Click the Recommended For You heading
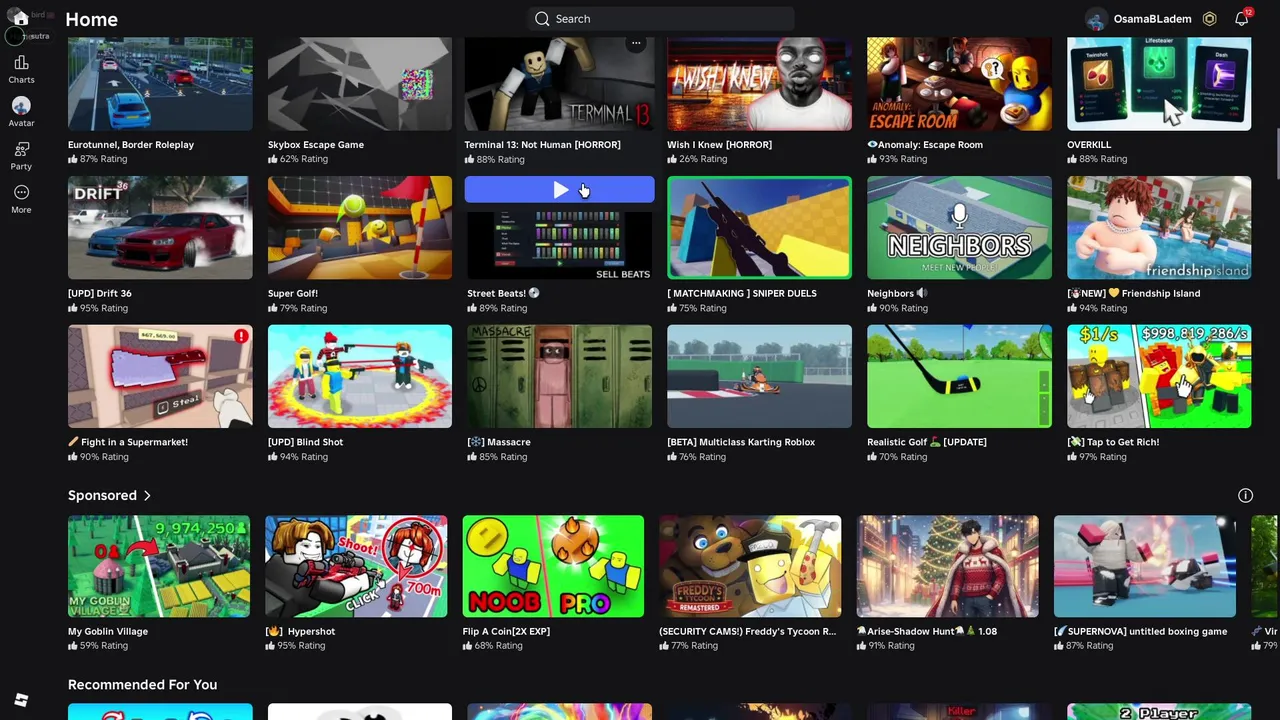This screenshot has width=1280, height=720. (x=142, y=685)
